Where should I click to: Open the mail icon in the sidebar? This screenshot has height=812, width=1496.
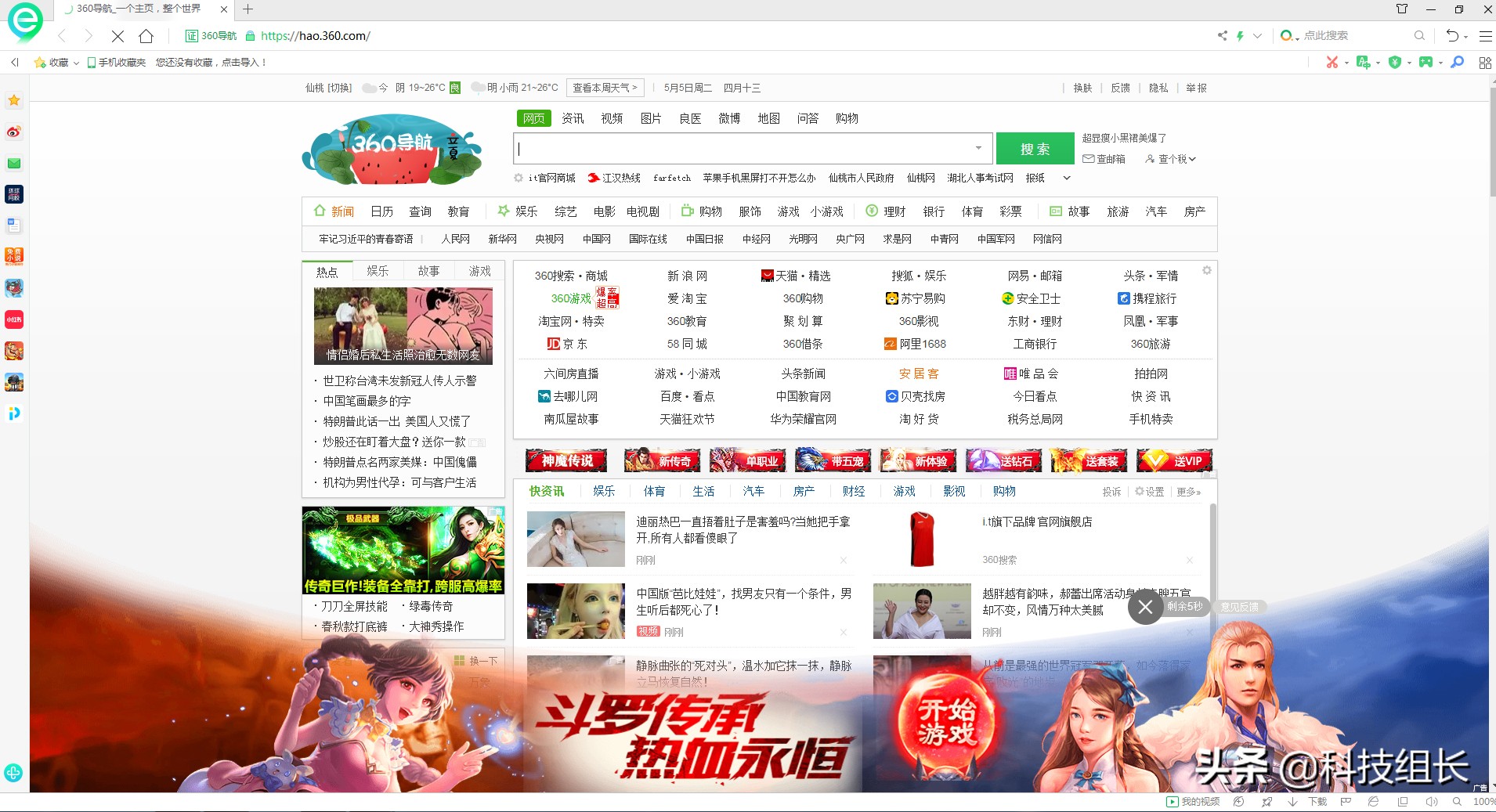[13, 162]
